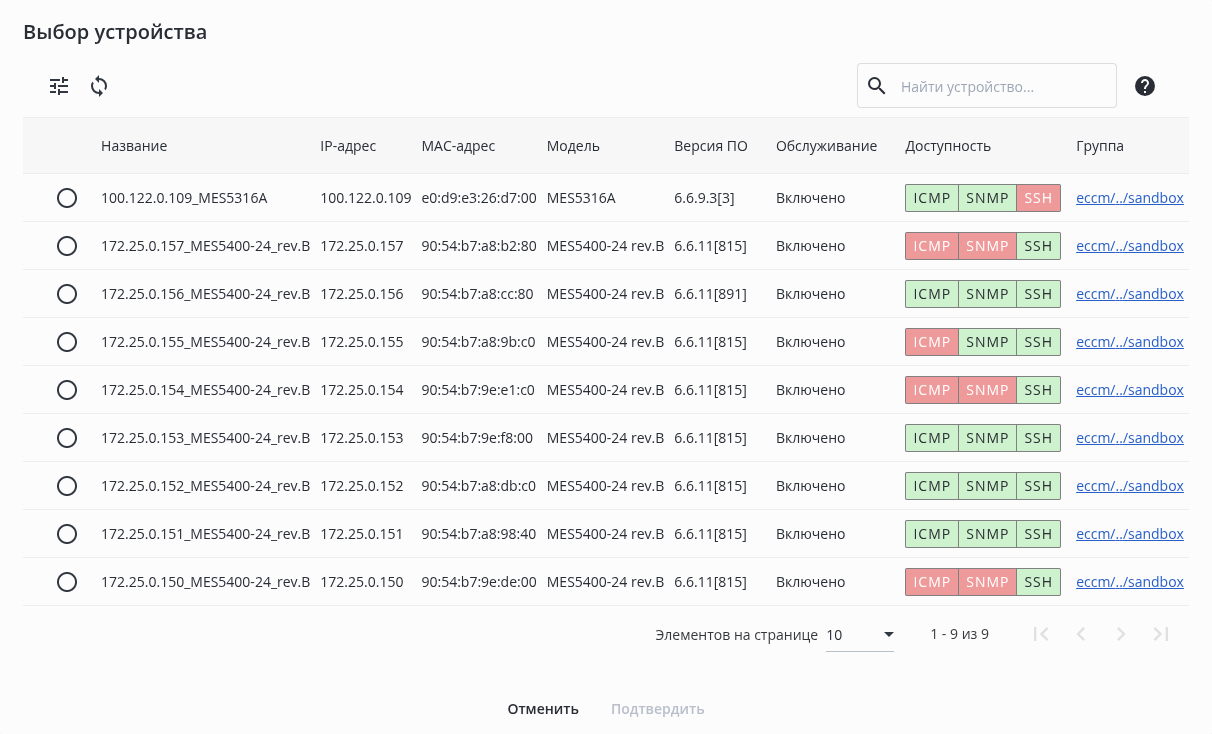Sort by the IP-адрес column header

348,146
